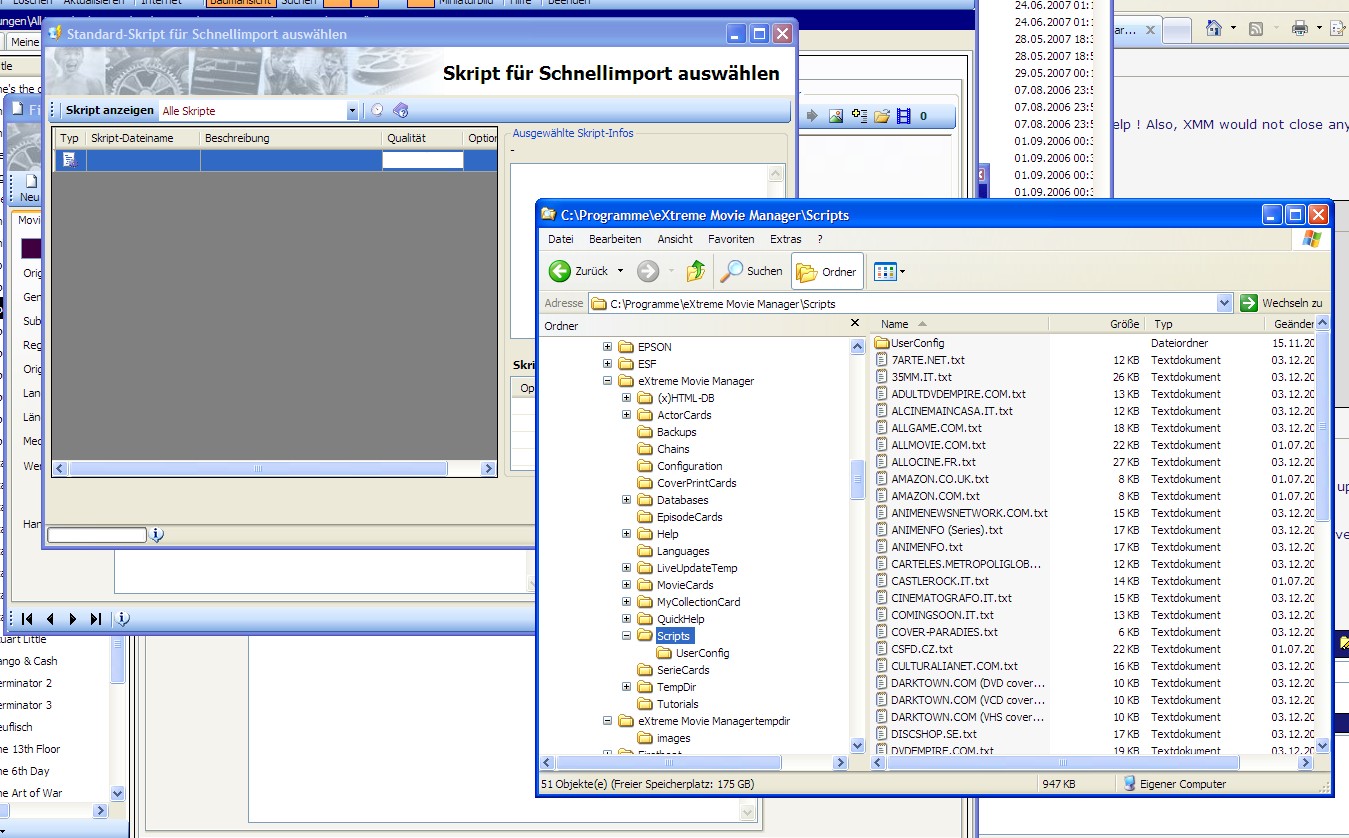Click the help book icon in script toolbar
Screen dimensions: 1349x838
[x=401, y=111]
